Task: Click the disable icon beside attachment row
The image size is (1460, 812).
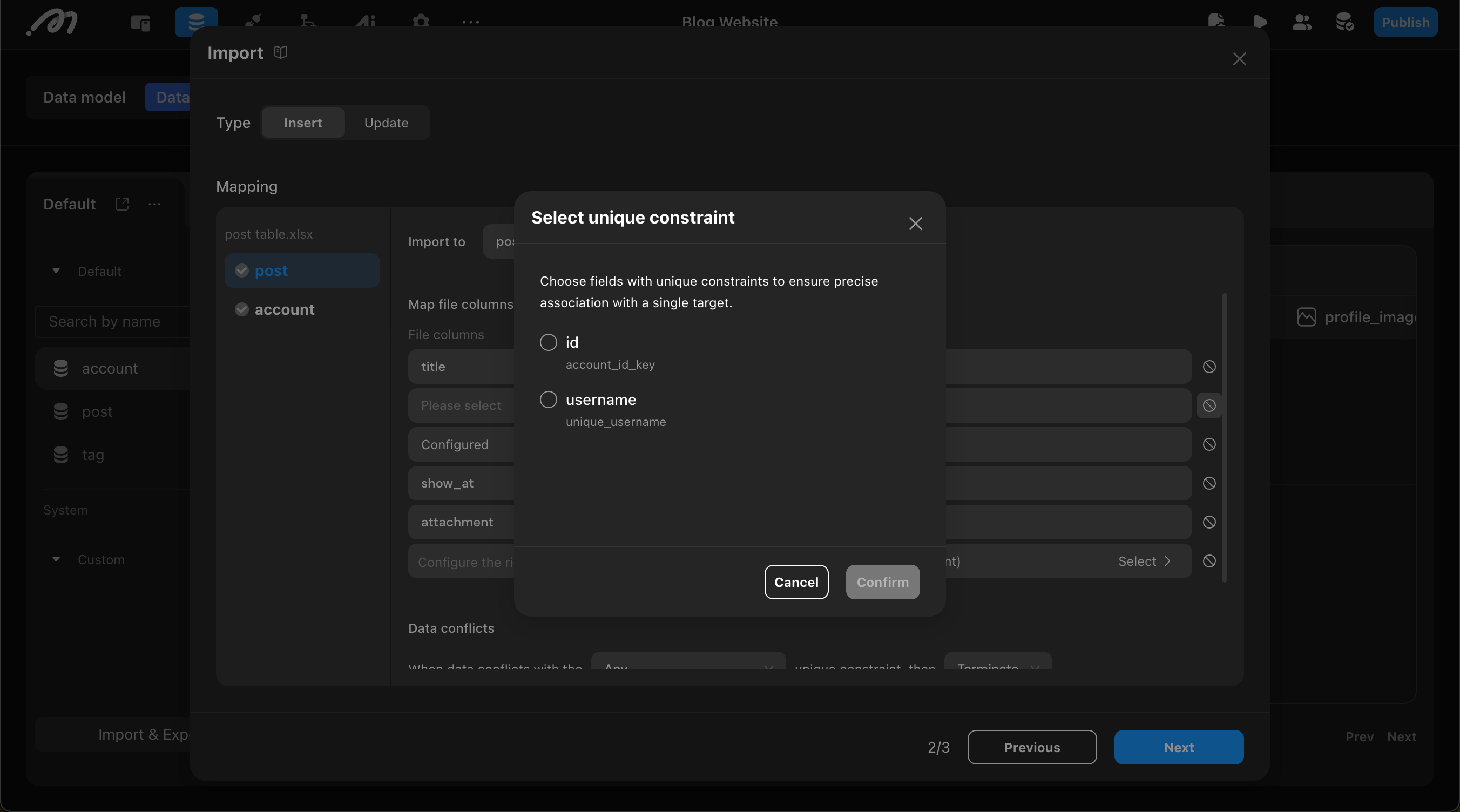Action: point(1209,522)
